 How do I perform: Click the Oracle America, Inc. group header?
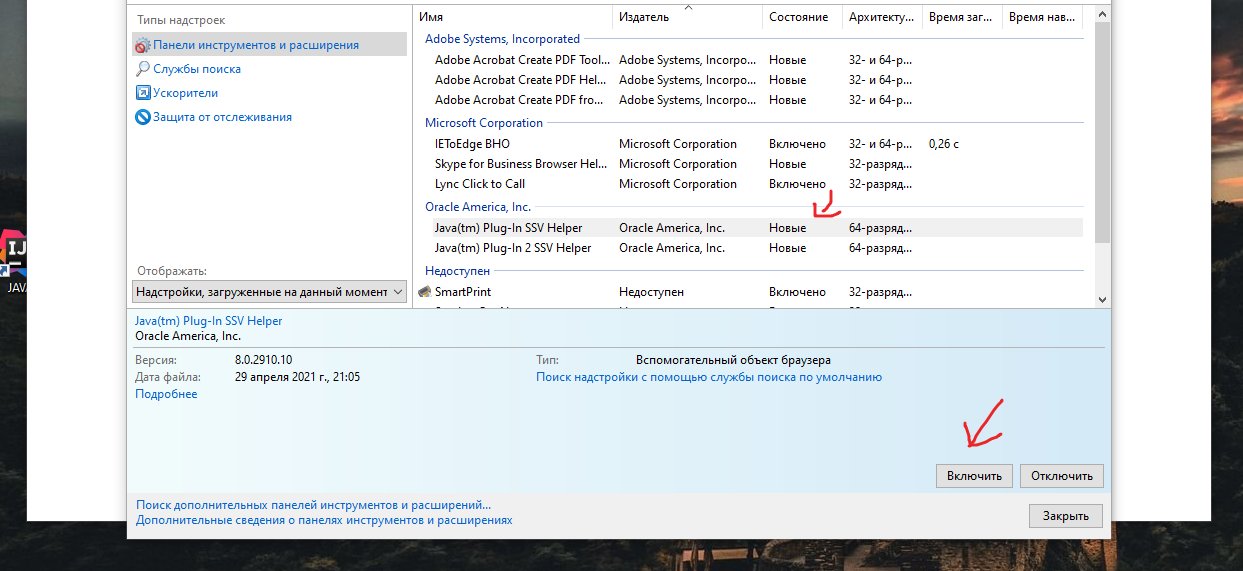pos(478,207)
